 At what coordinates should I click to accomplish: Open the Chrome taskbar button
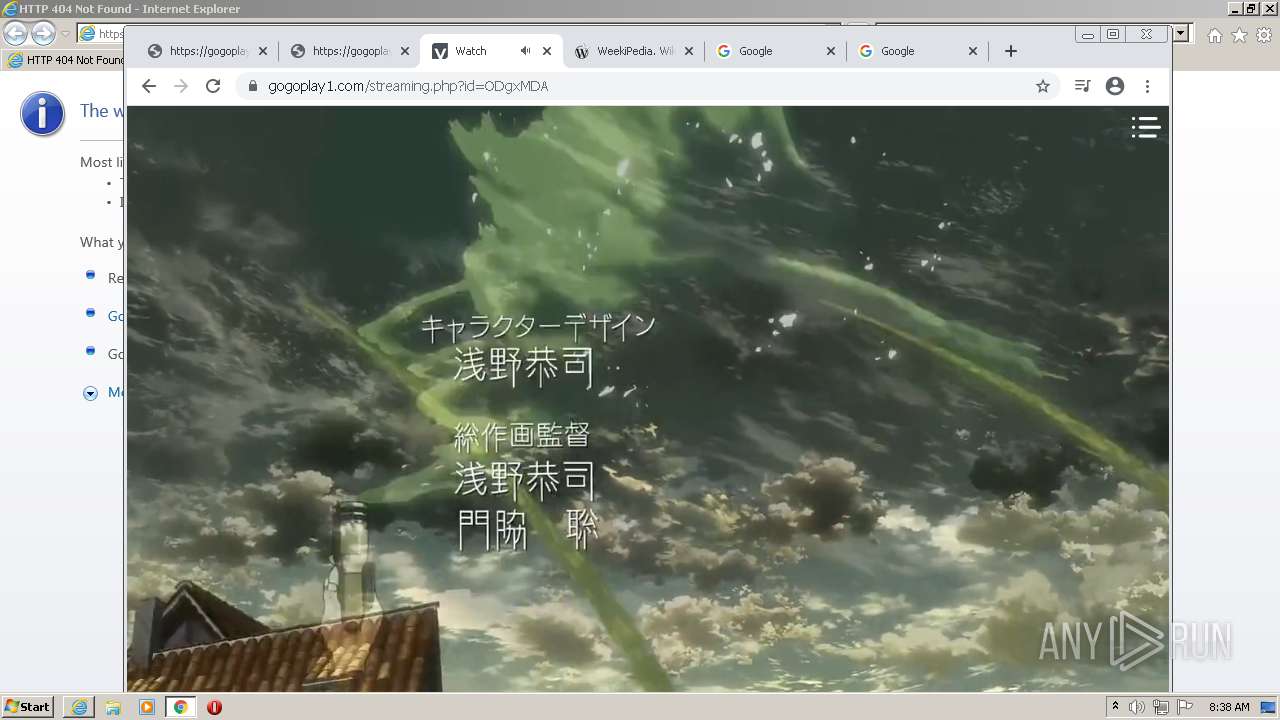click(181, 707)
